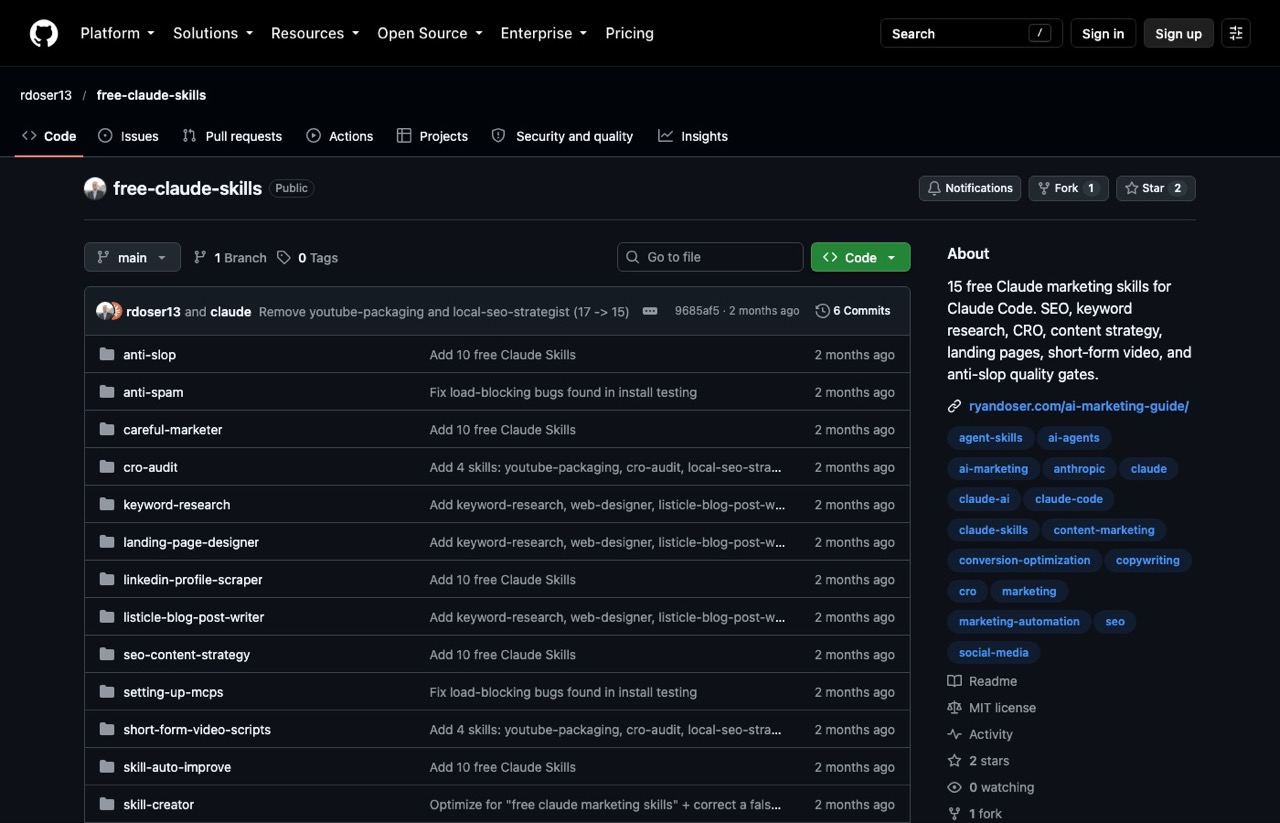This screenshot has height=823, width=1280.
Task: Click the Sign in button
Action: click(1103, 33)
